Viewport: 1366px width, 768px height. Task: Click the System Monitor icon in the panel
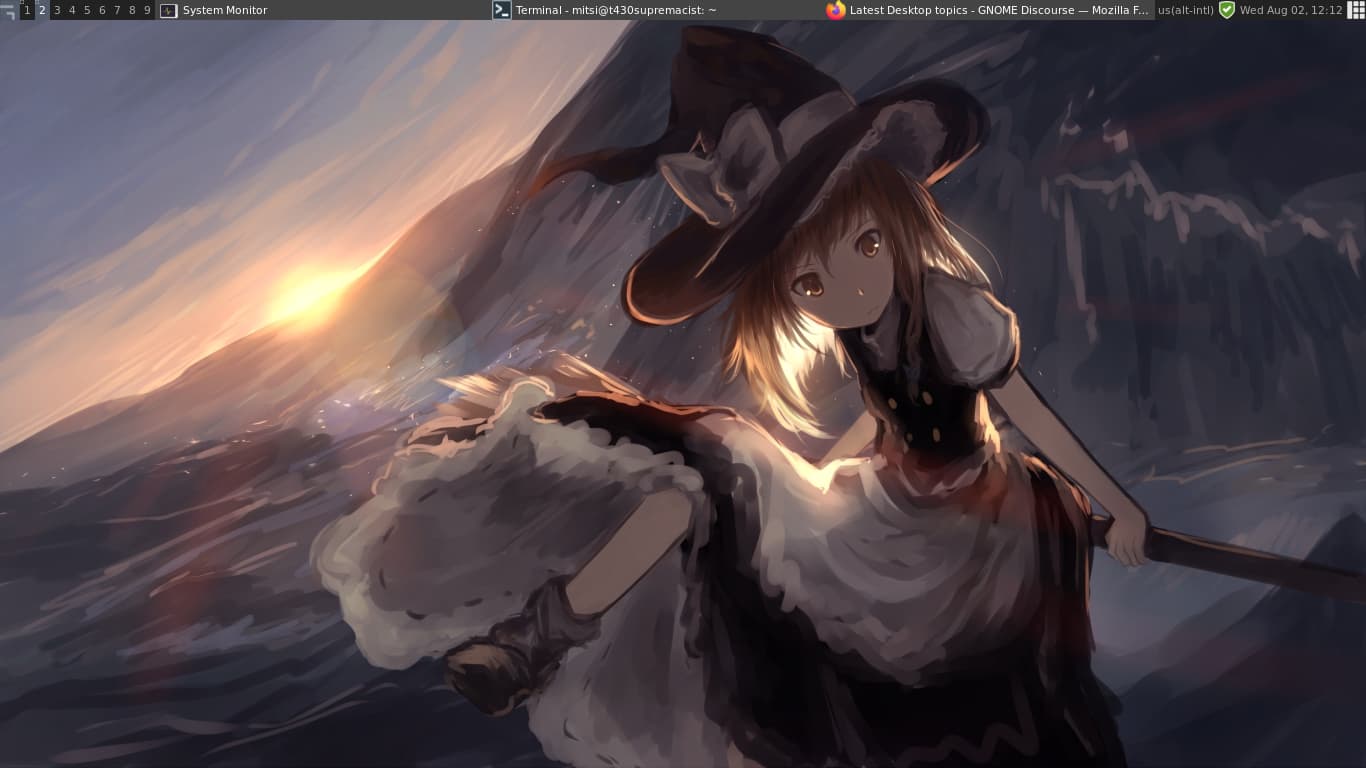[x=168, y=10]
